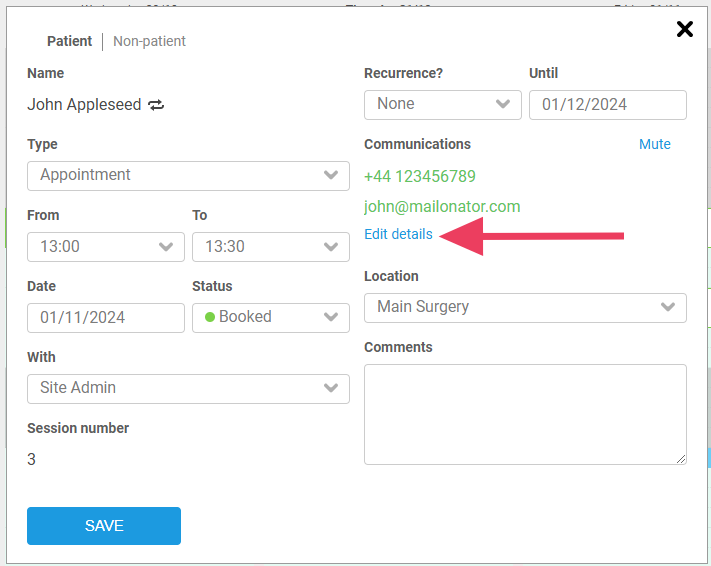Click the Date field showing 01/11/2024
The image size is (711, 566).
pyautogui.click(x=105, y=317)
